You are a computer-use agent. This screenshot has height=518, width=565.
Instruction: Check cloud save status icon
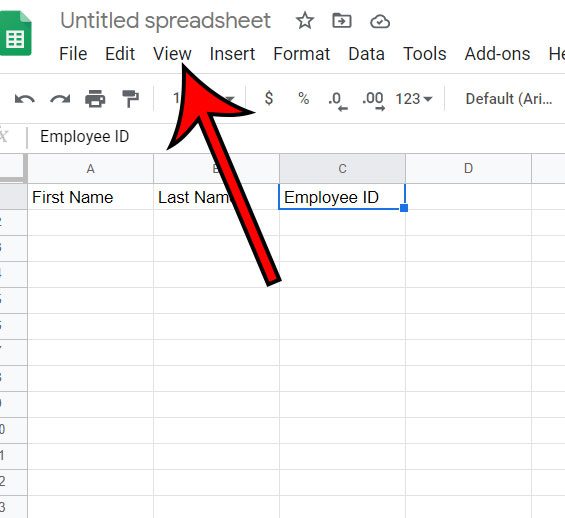pos(380,21)
